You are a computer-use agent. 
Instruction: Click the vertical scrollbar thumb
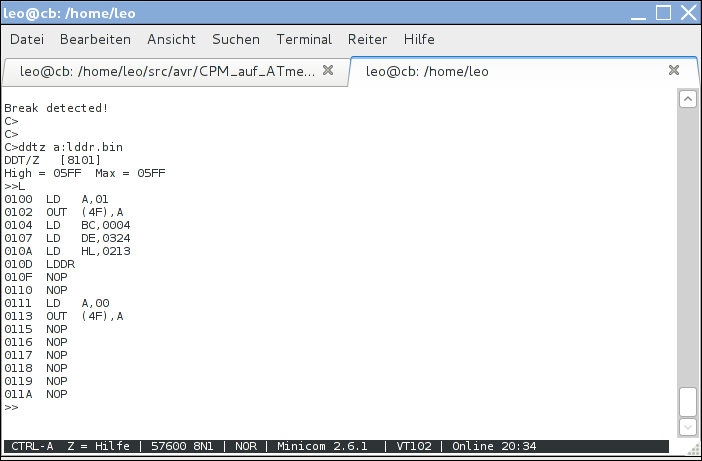tap(688, 402)
